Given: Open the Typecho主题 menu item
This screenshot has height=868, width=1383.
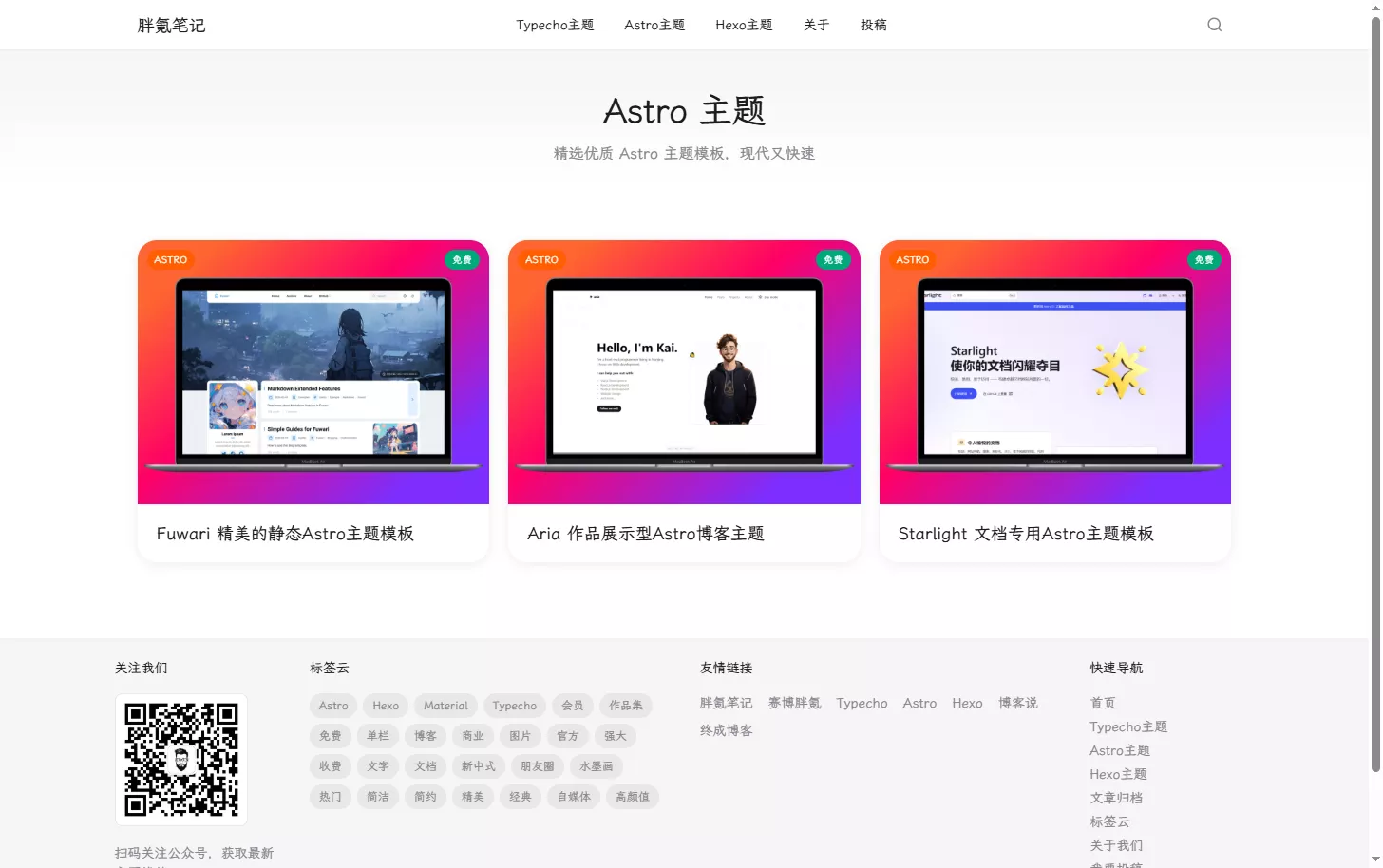Looking at the screenshot, I should 555,25.
